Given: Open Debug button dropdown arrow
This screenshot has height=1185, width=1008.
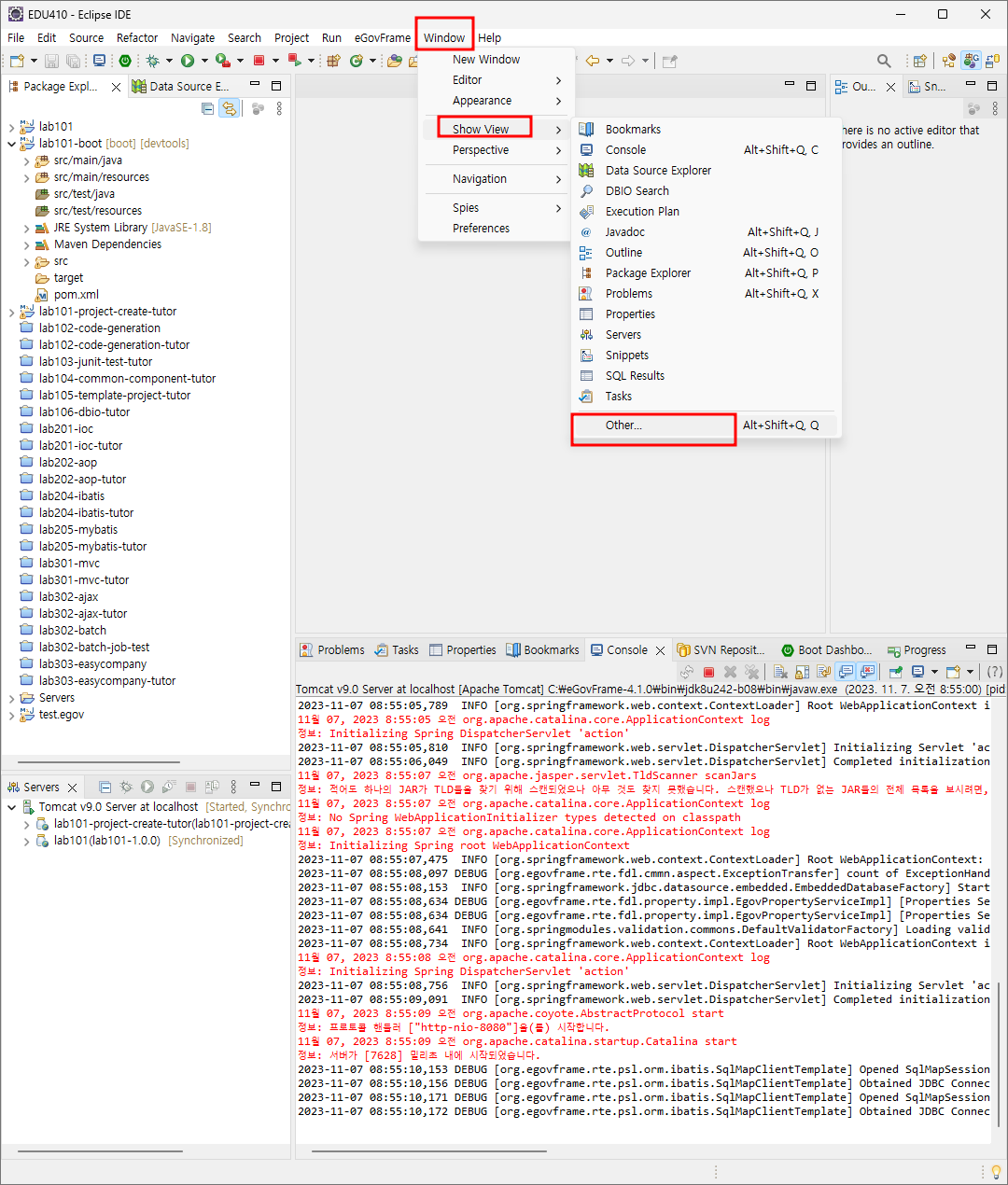Looking at the screenshot, I should (169, 61).
